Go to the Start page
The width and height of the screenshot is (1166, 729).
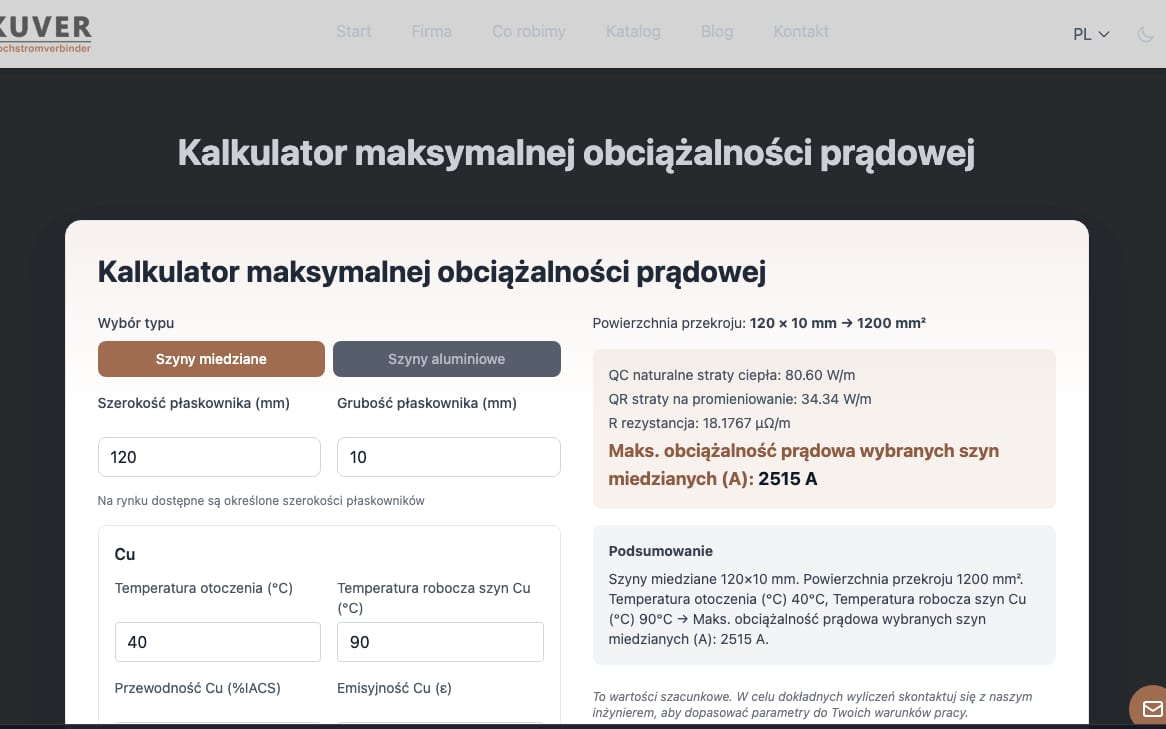[x=353, y=31]
